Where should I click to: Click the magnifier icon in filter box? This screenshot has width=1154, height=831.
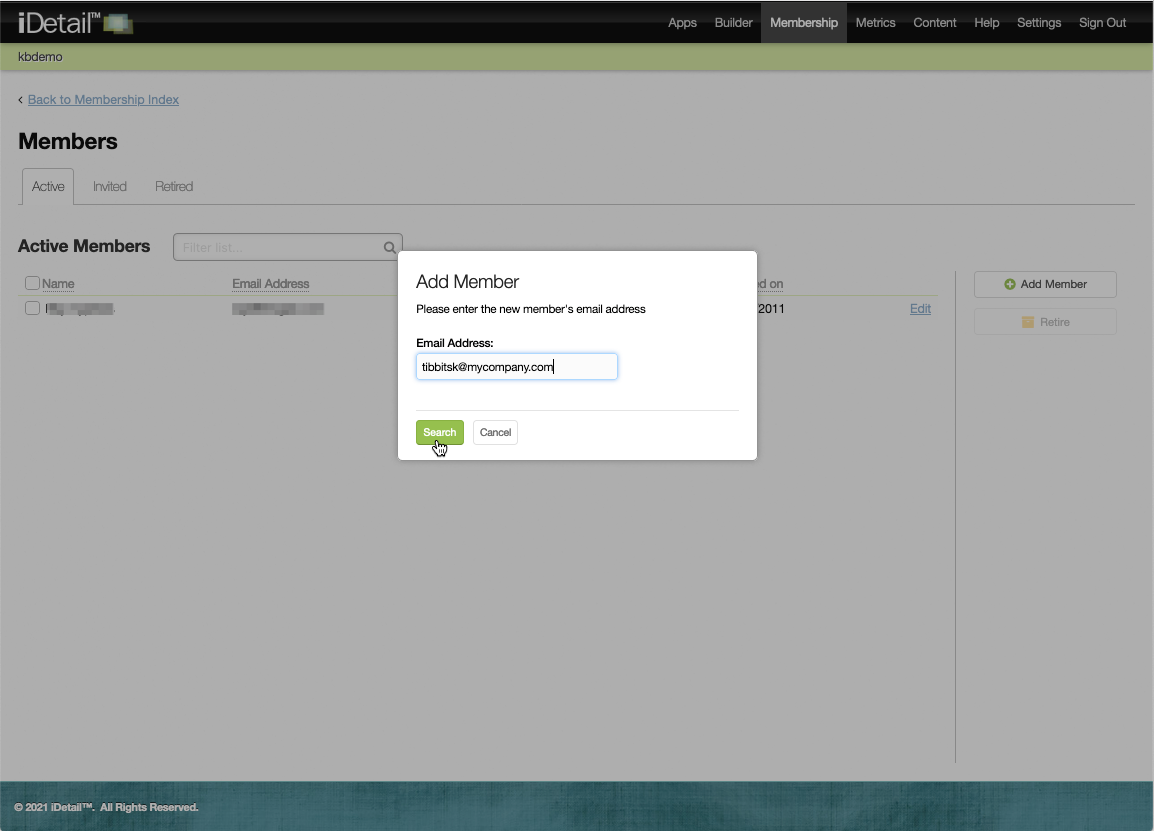click(x=390, y=248)
